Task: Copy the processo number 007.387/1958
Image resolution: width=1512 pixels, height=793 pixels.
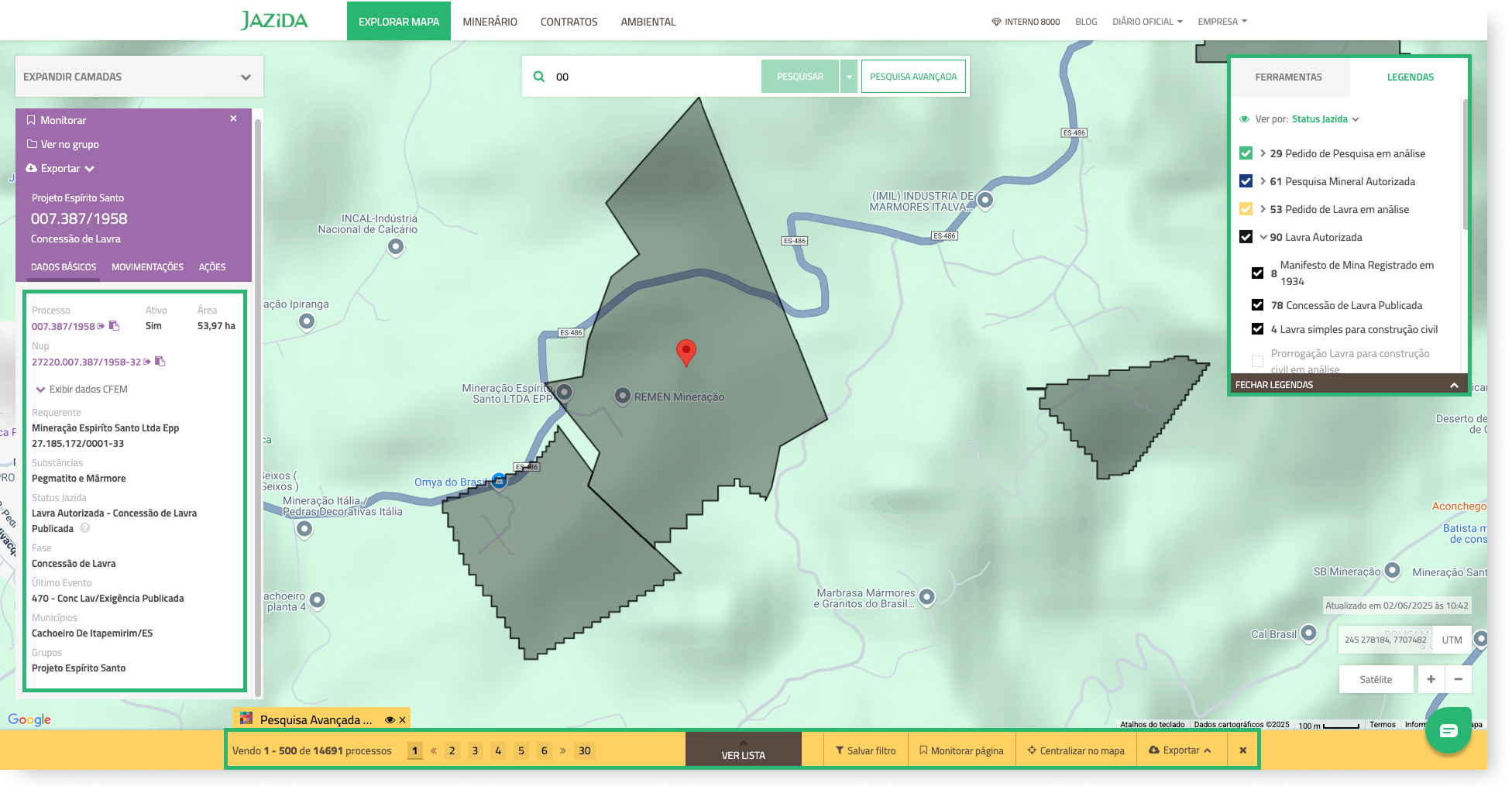Action: point(114,326)
